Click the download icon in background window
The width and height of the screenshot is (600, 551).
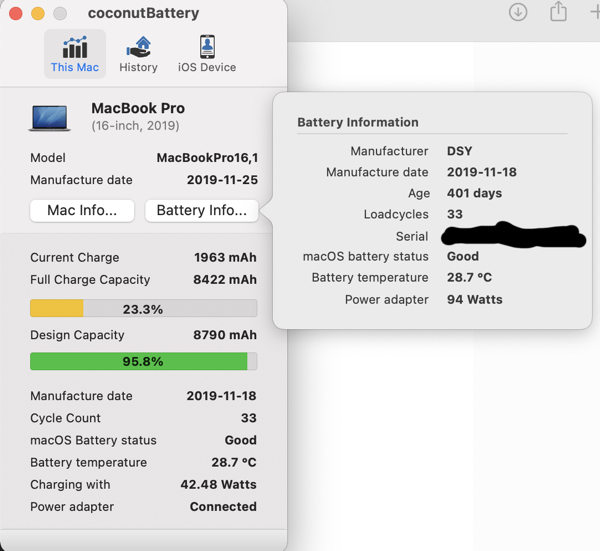click(x=518, y=12)
